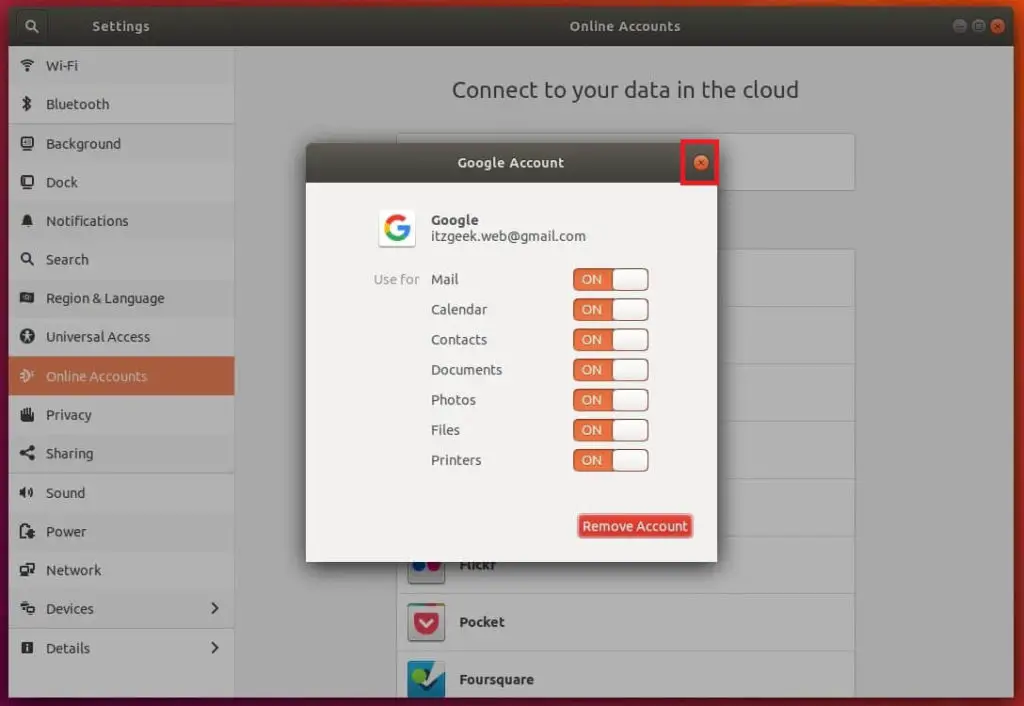
Task: Select Privacy in the sidebar
Action: [121, 414]
